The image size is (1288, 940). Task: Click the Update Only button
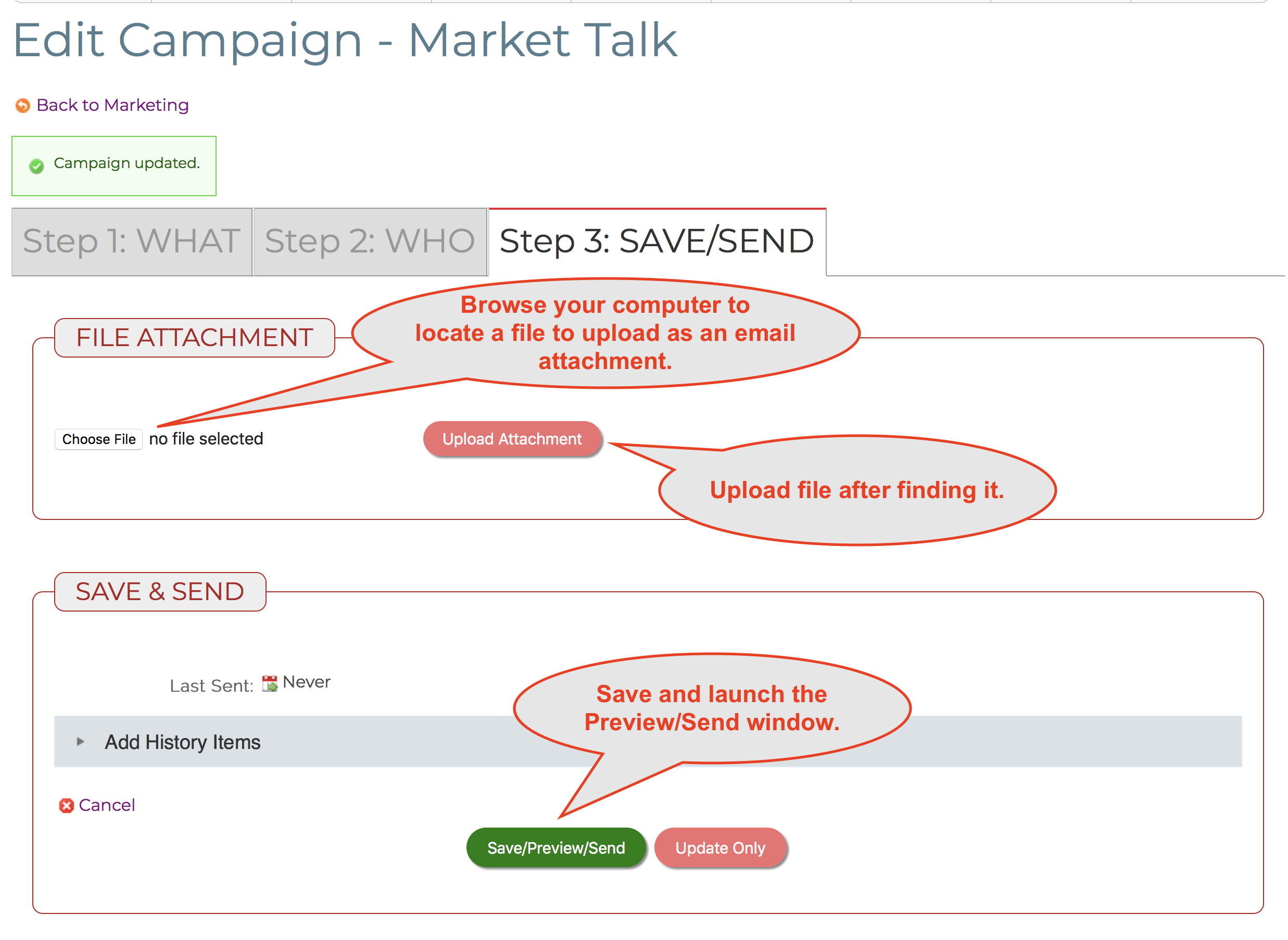(x=720, y=847)
